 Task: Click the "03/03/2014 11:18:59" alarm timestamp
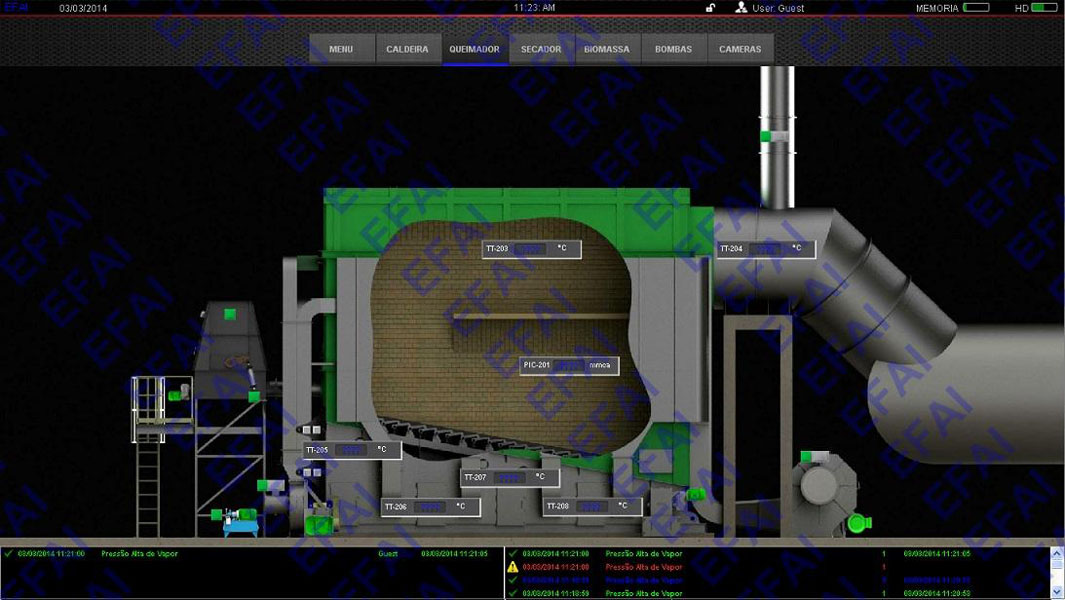tap(556, 593)
